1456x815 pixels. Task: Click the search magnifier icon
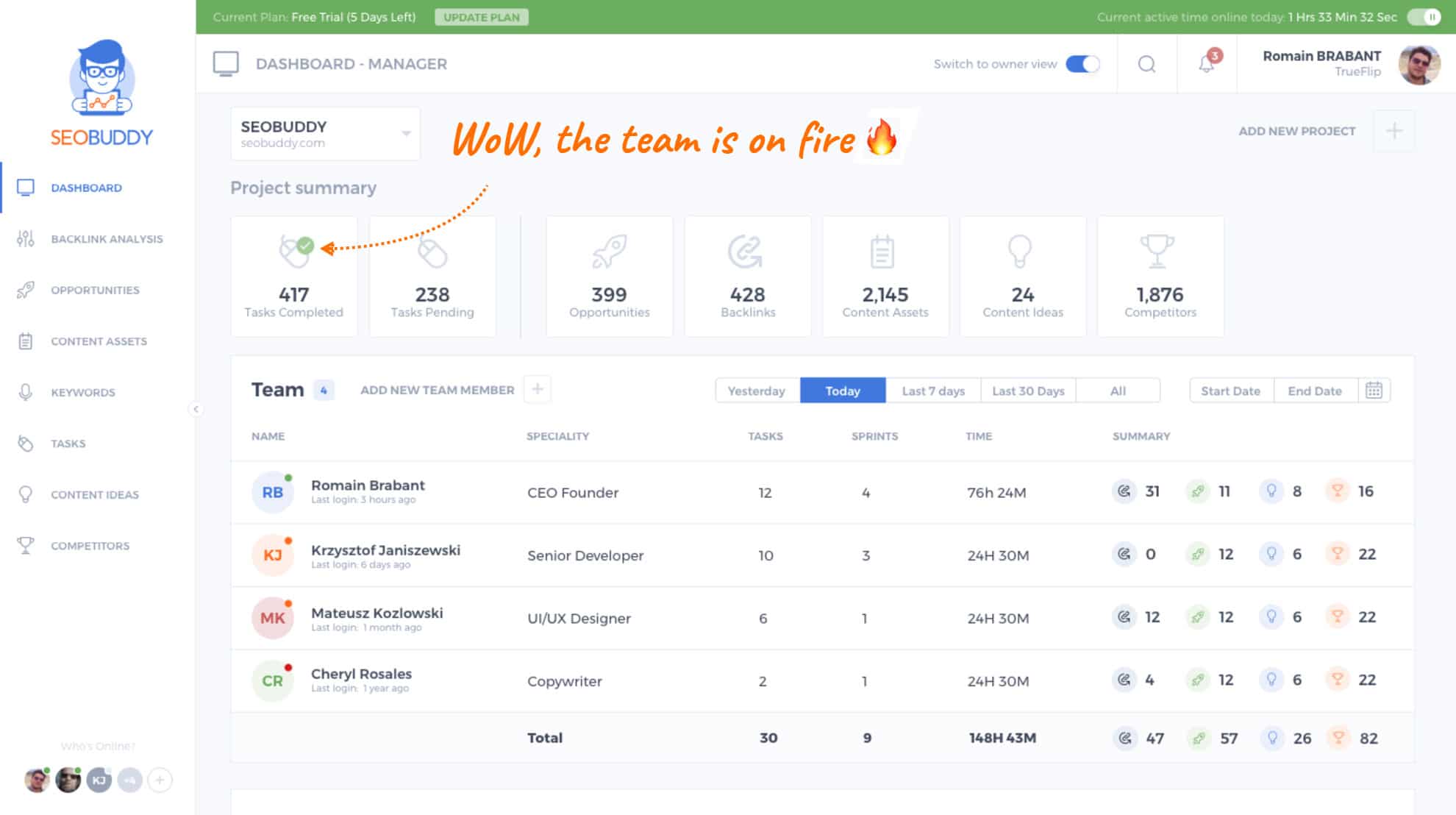coord(1147,63)
